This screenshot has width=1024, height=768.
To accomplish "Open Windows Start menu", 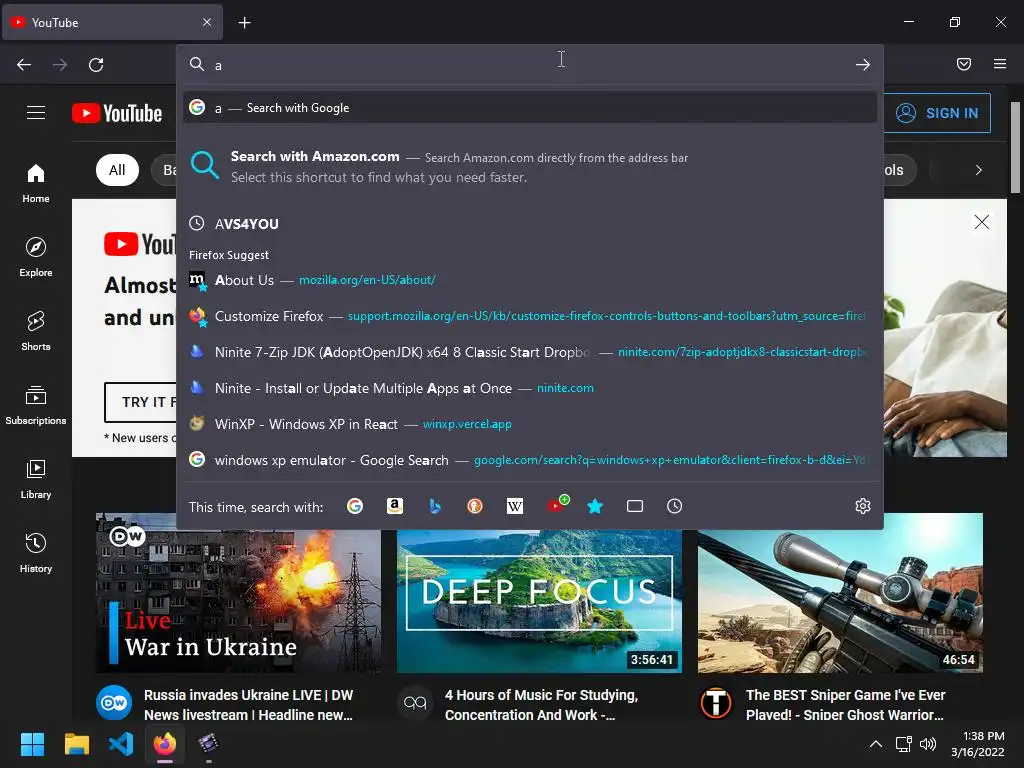I will [32, 744].
